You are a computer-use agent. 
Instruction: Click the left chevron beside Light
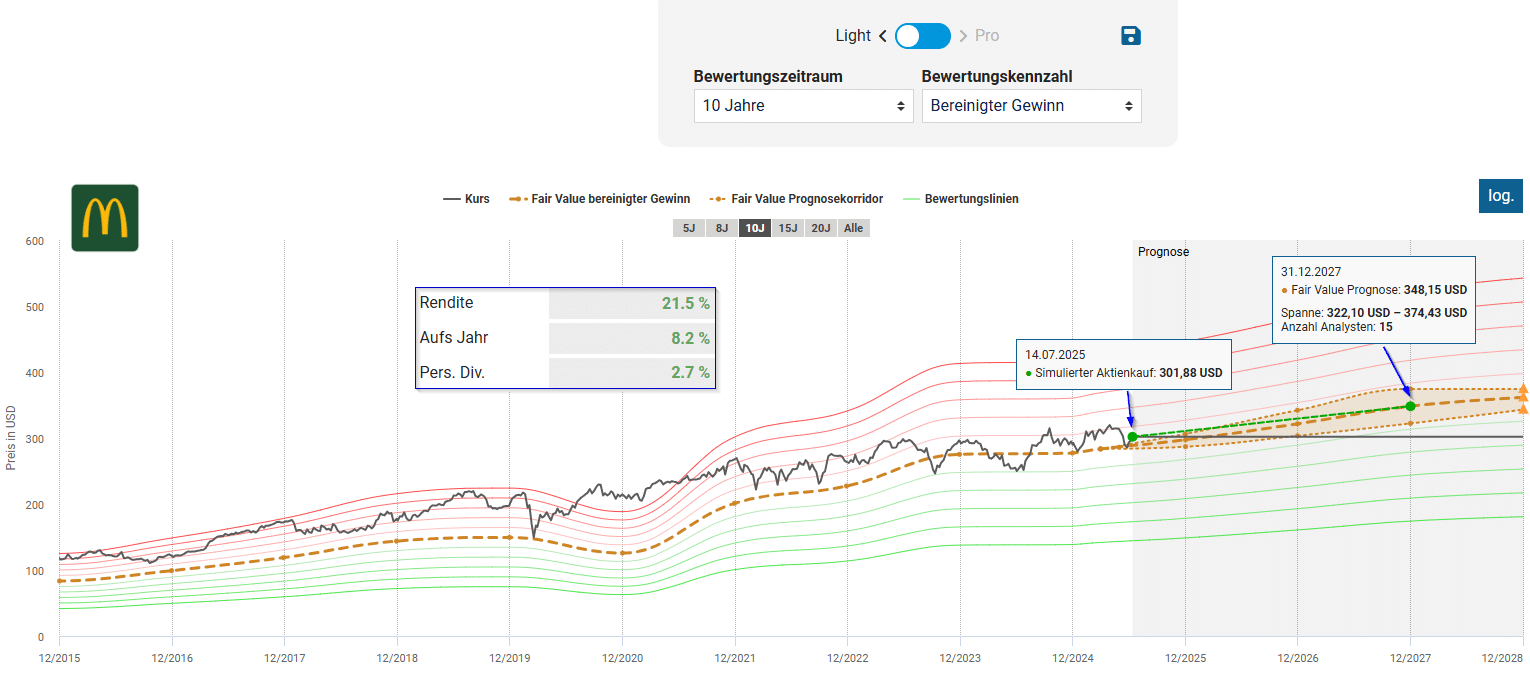pos(883,36)
